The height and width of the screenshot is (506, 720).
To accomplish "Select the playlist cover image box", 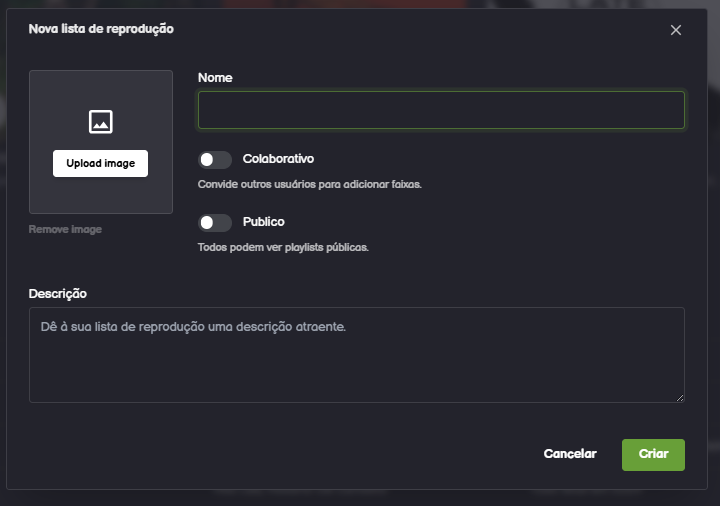I will click(100, 190).
